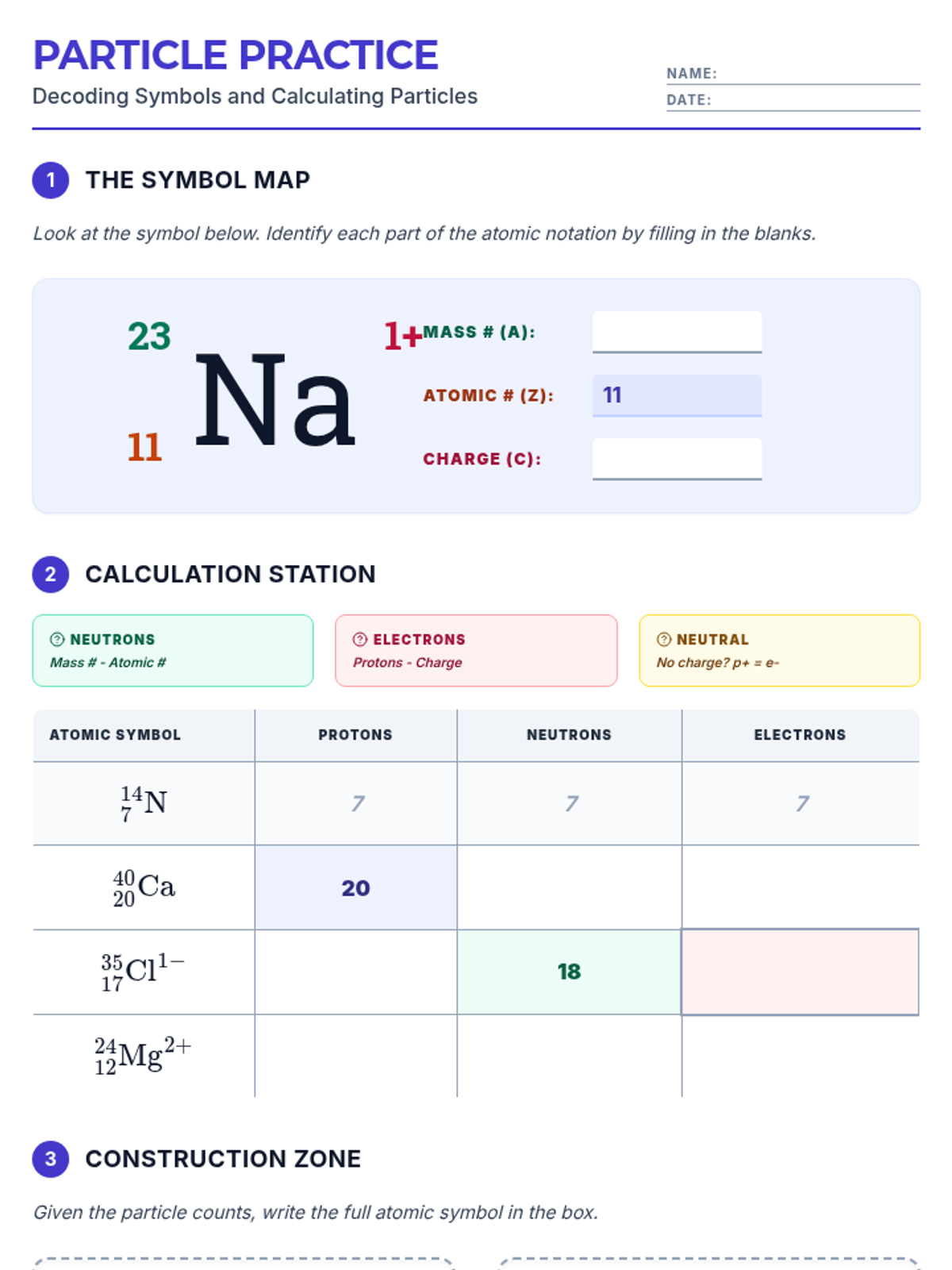This screenshot has height=1270, width=952.
Task: Select the protons cell for Magnesium ion row
Action: (x=355, y=1056)
